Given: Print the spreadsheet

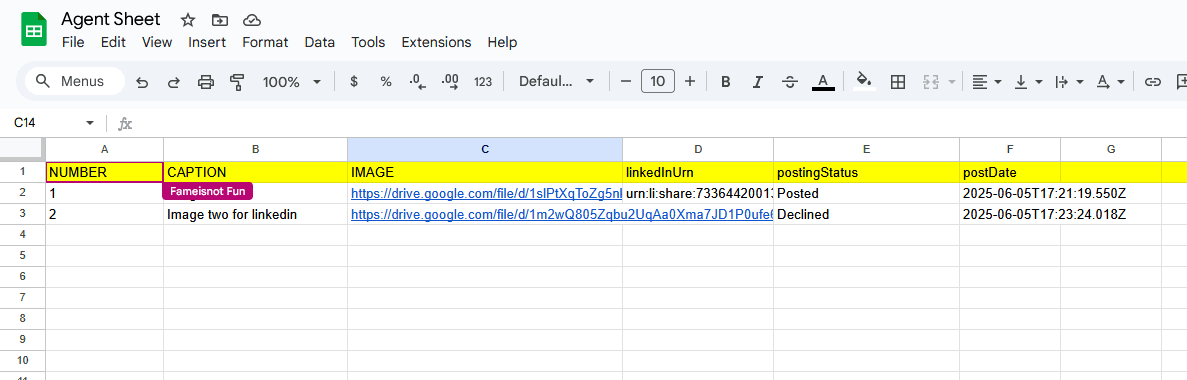Looking at the screenshot, I should click(206, 82).
